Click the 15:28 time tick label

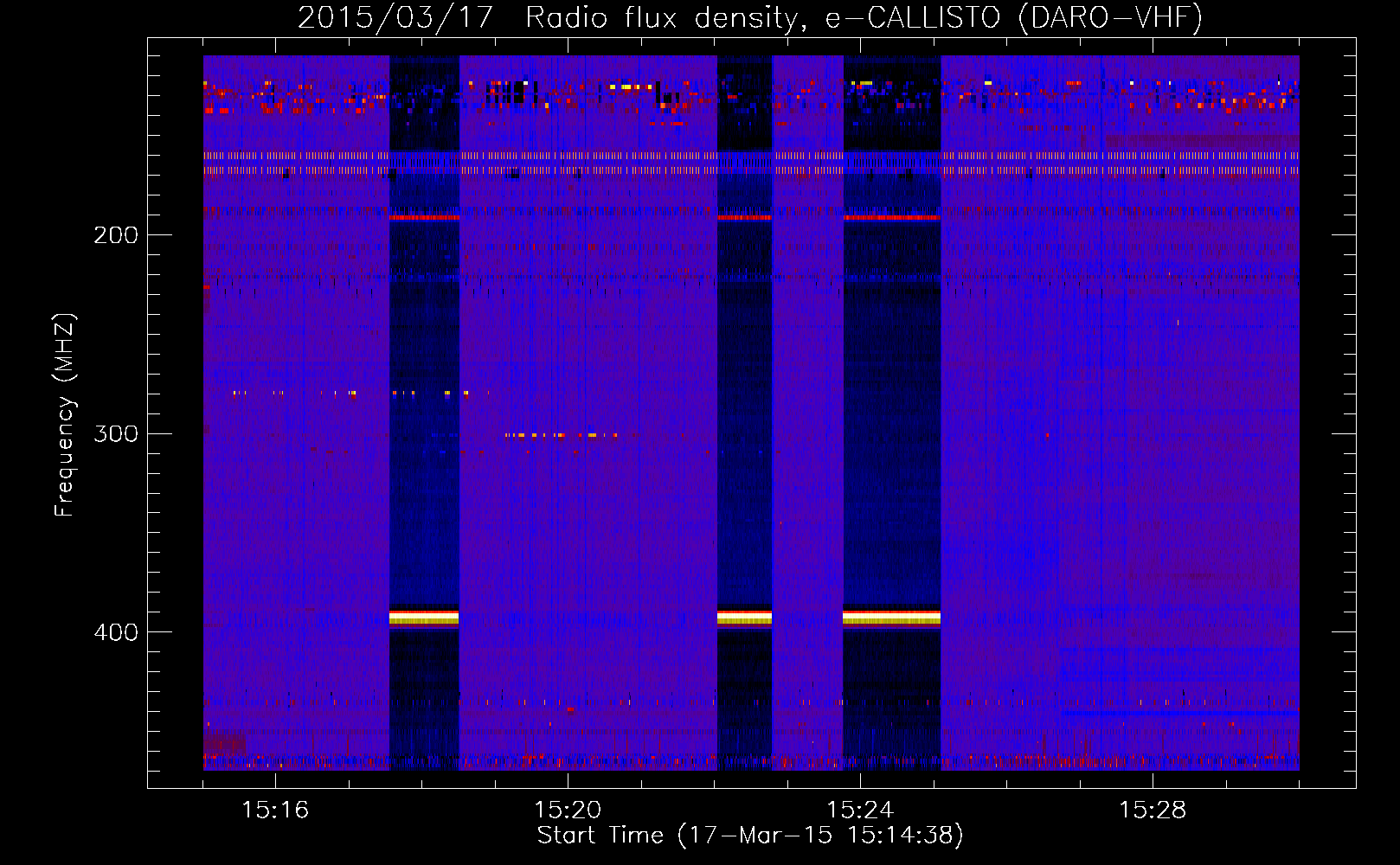1153,810
